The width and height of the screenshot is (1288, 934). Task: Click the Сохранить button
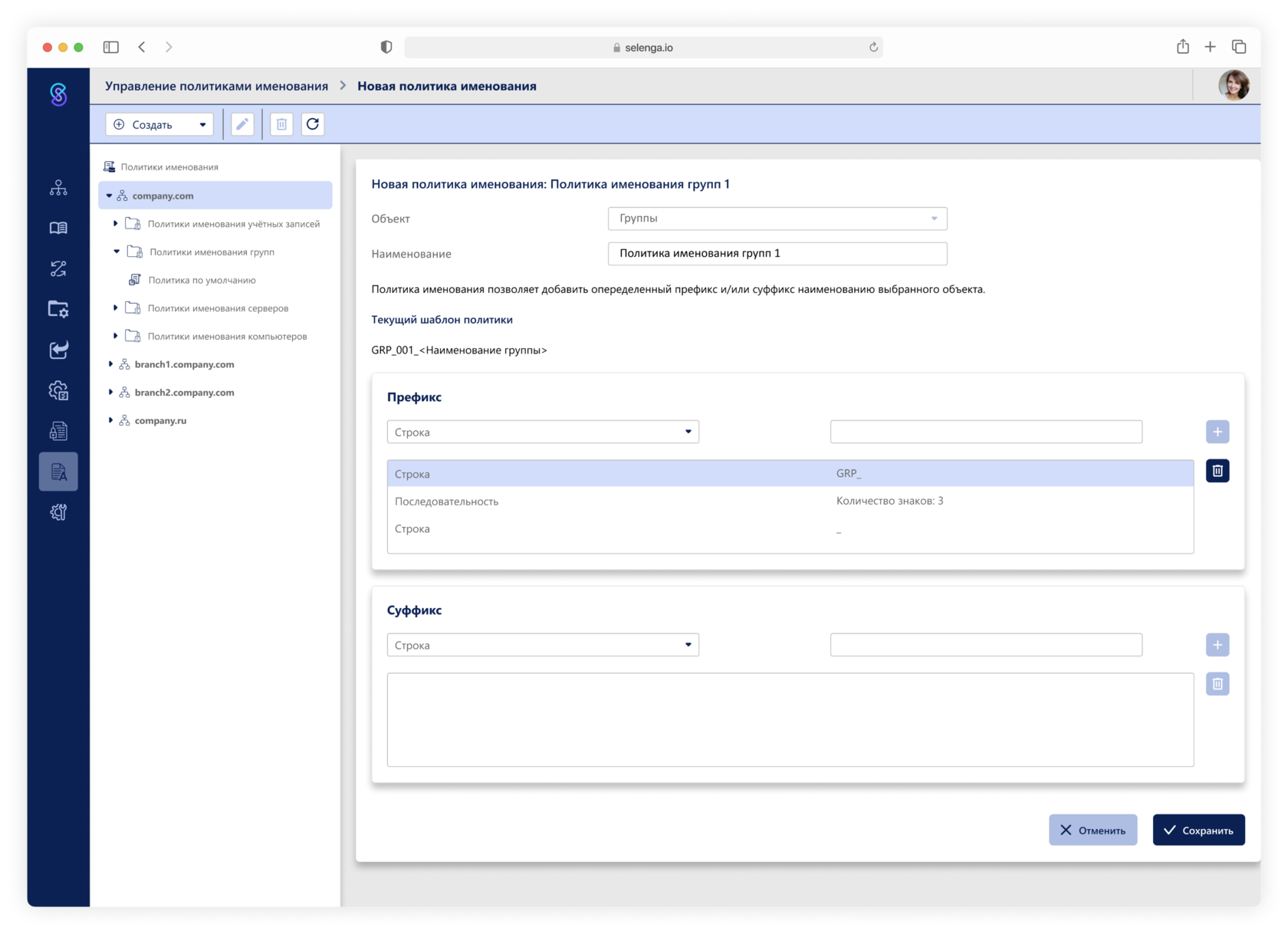click(x=1198, y=830)
